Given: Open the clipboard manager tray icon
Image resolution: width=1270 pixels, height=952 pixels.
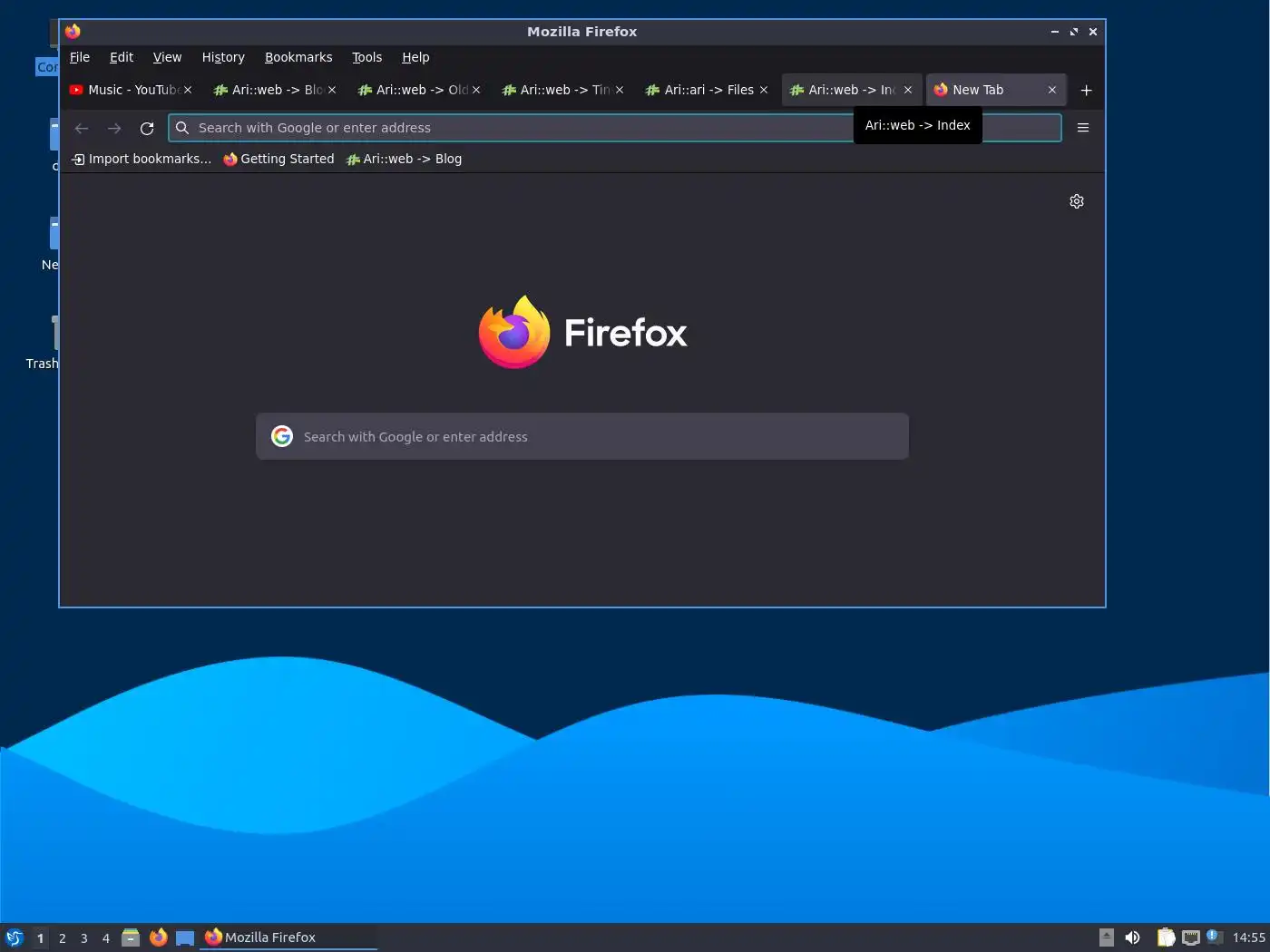Looking at the screenshot, I should pyautogui.click(x=1166, y=937).
